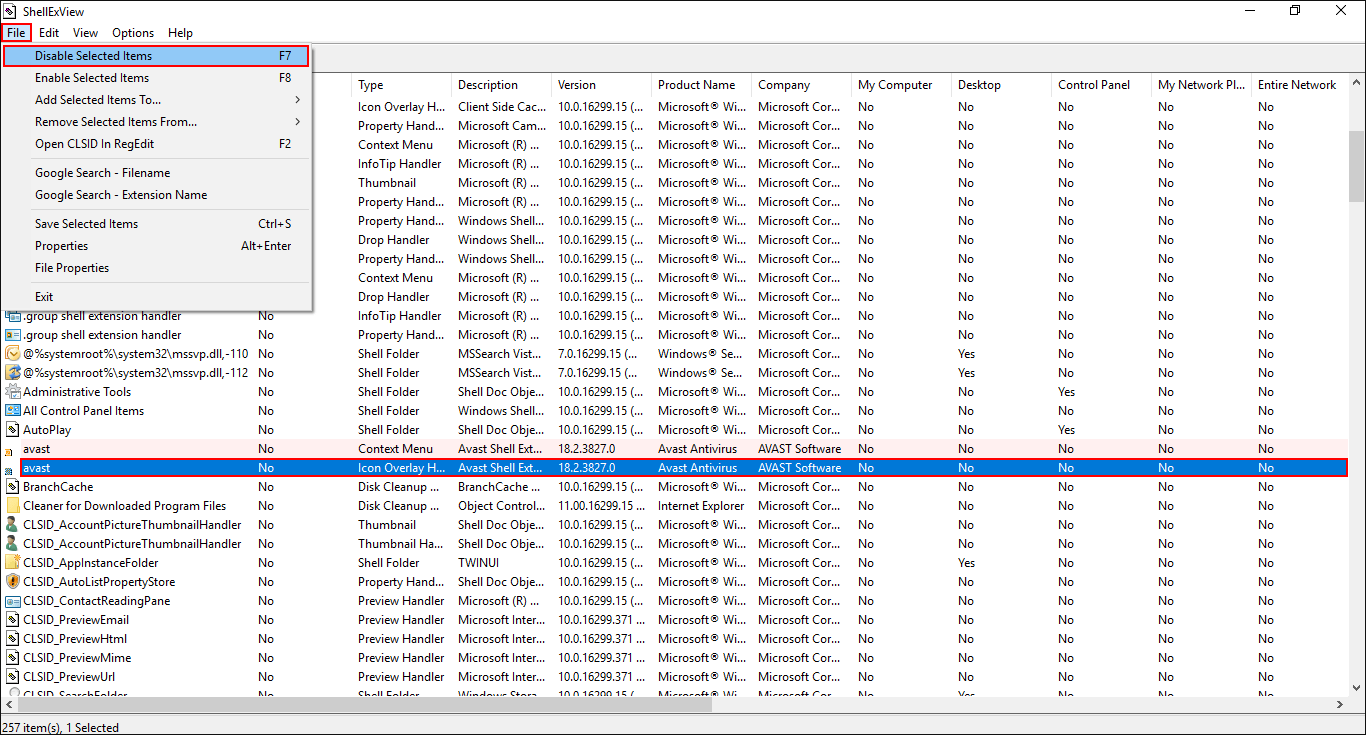Click the "Yes" Control Panel cell of AutoPlay row
The height and width of the screenshot is (735, 1366).
[x=1066, y=430]
